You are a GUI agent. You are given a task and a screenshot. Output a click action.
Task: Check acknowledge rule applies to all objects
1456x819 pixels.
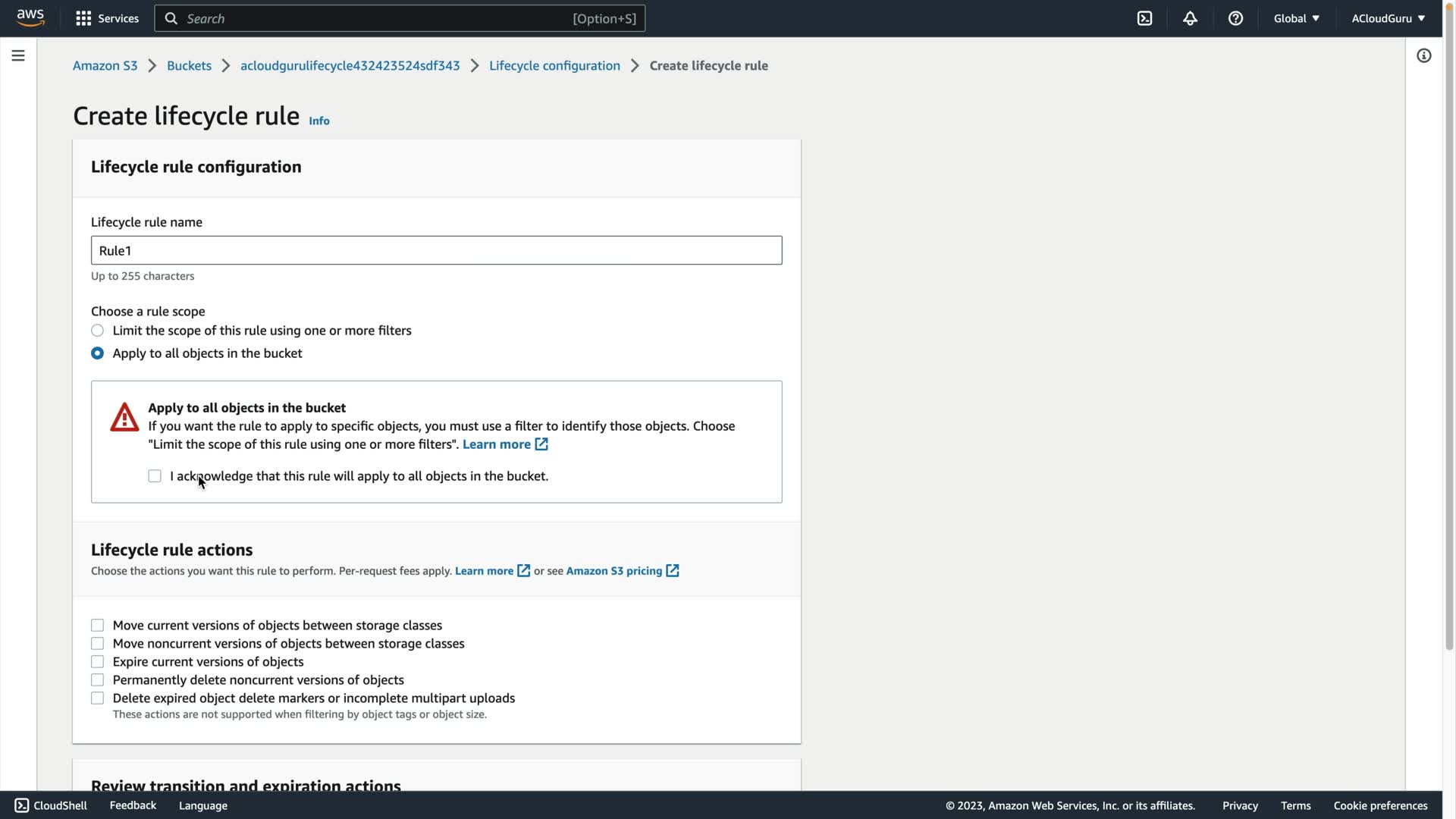click(155, 476)
